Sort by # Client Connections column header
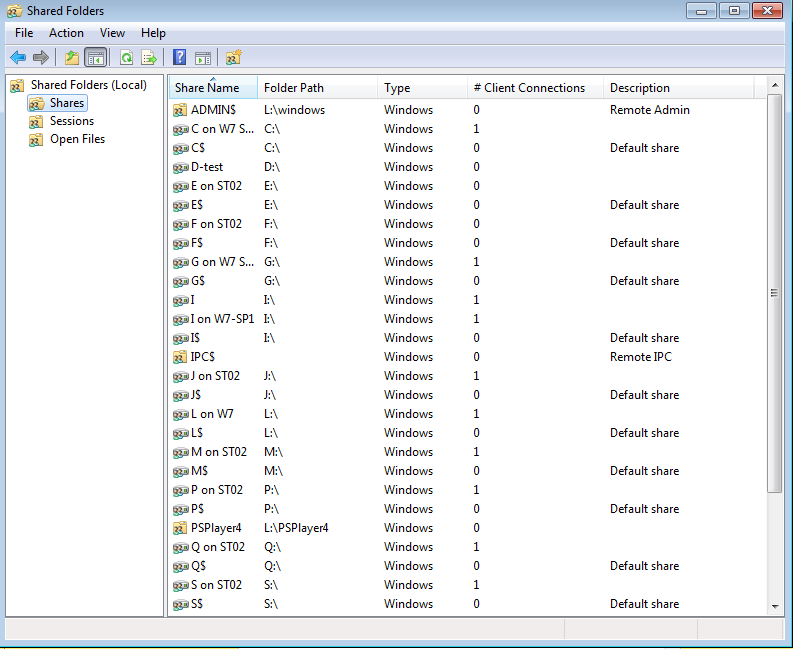793x649 pixels. pos(536,88)
